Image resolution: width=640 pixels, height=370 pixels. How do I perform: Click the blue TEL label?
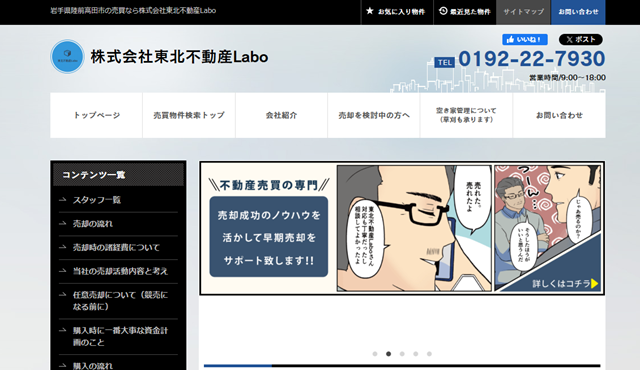point(444,62)
